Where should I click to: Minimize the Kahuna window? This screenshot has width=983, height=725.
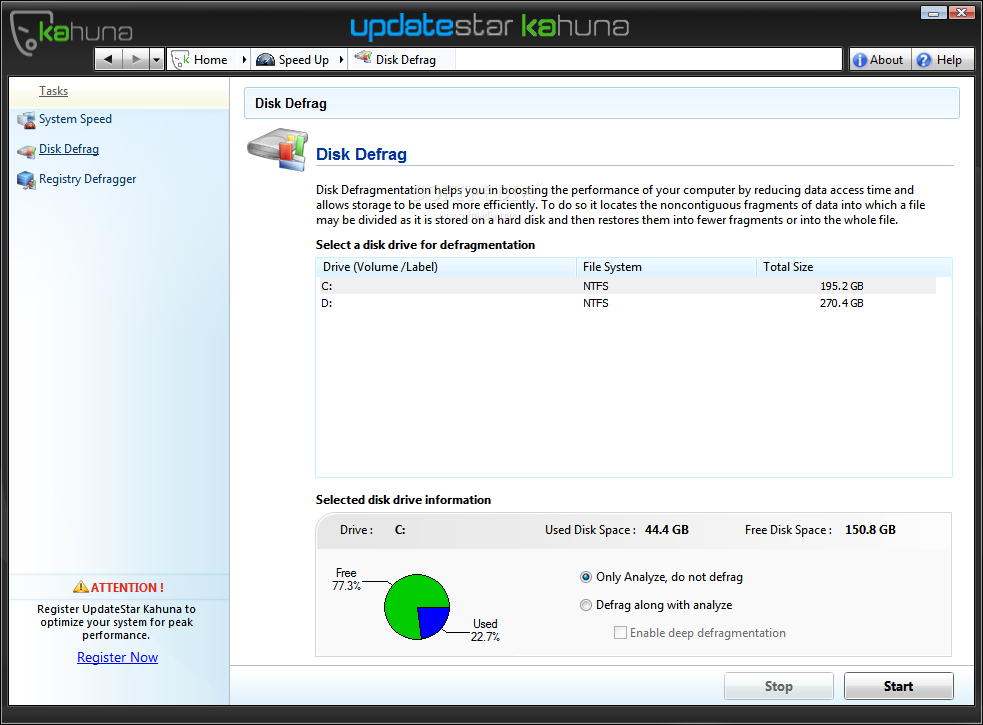pos(933,13)
